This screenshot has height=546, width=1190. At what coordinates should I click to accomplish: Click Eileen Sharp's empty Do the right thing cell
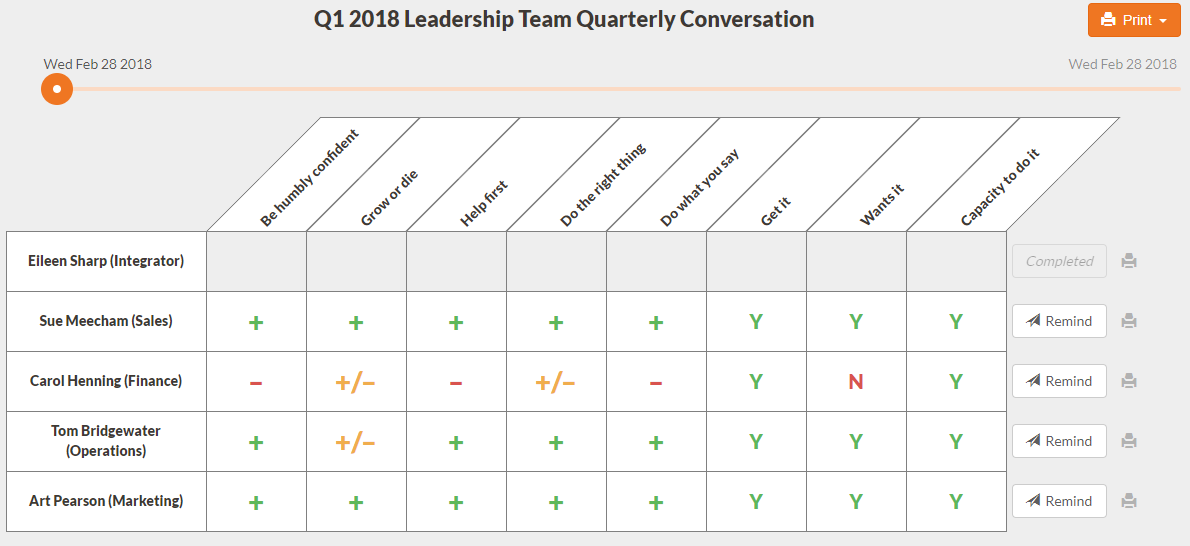pyautogui.click(x=556, y=261)
